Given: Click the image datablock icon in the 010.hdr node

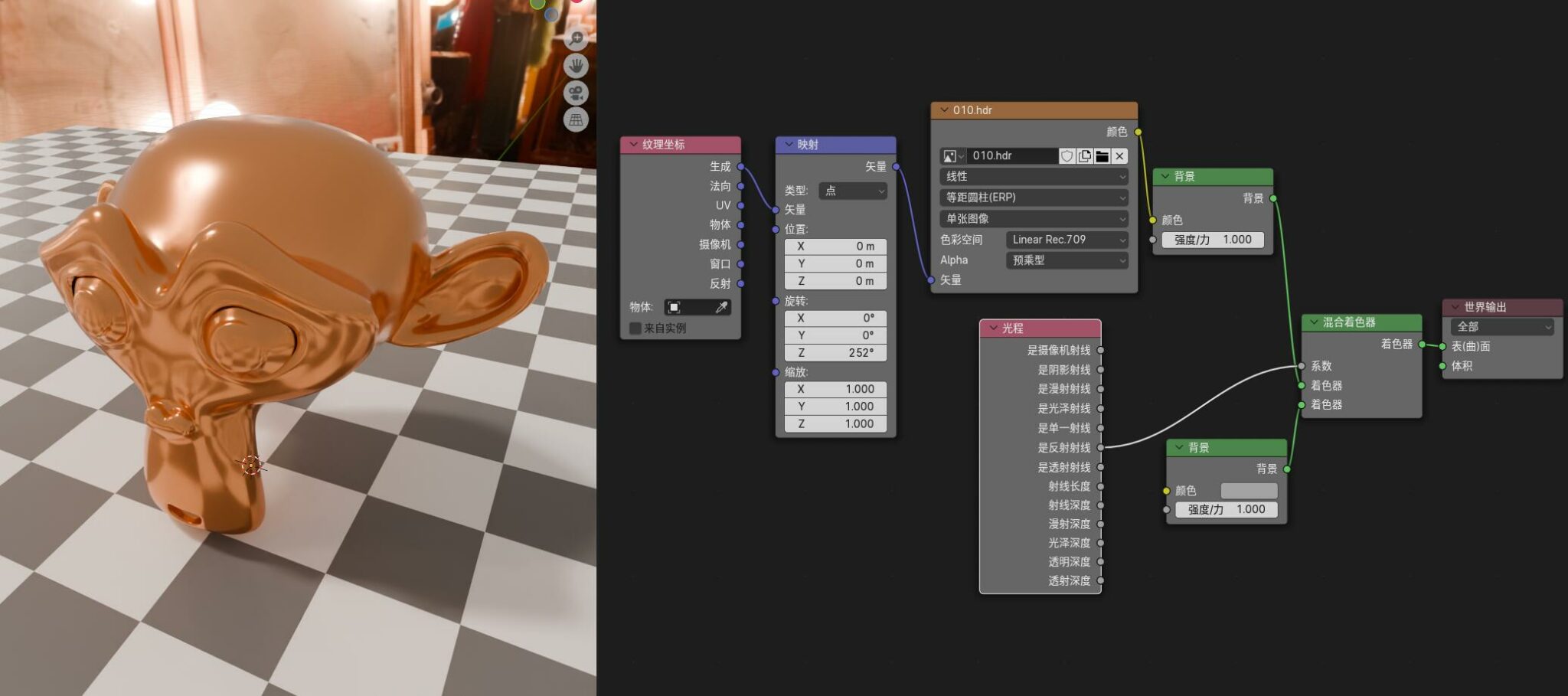Looking at the screenshot, I should pos(951,155).
